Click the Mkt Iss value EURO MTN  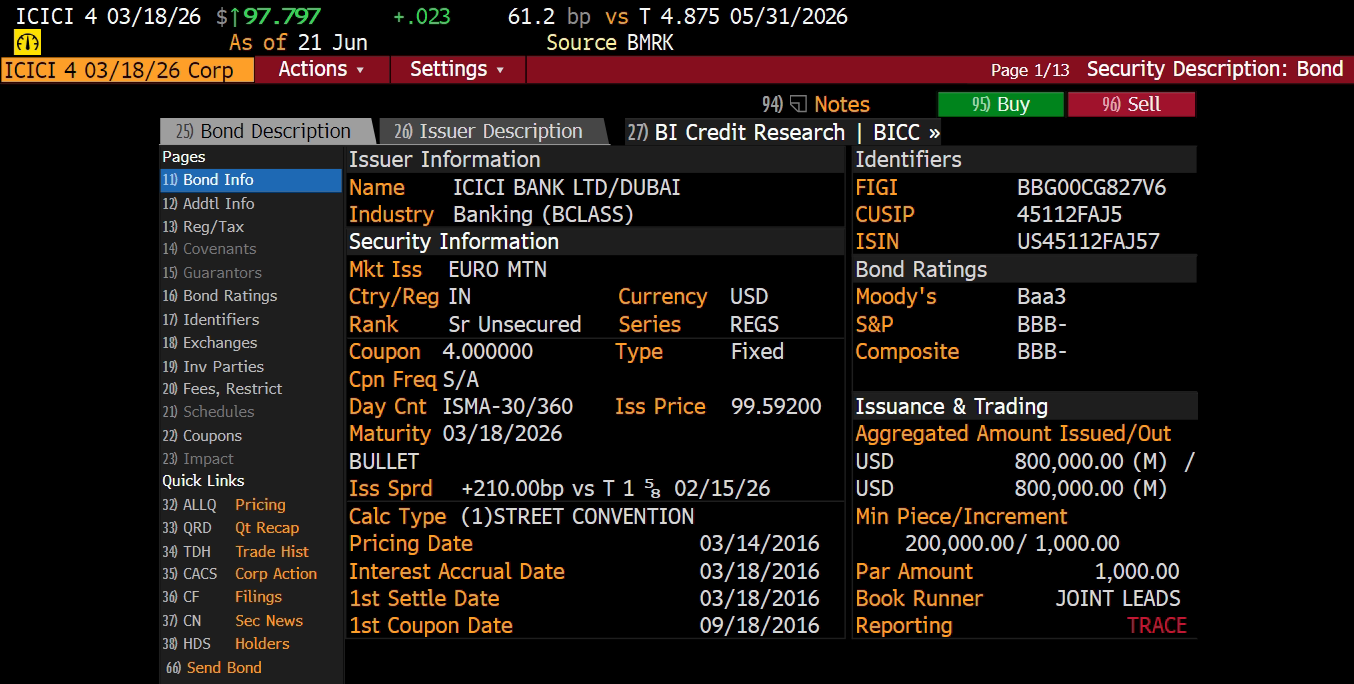[498, 270]
